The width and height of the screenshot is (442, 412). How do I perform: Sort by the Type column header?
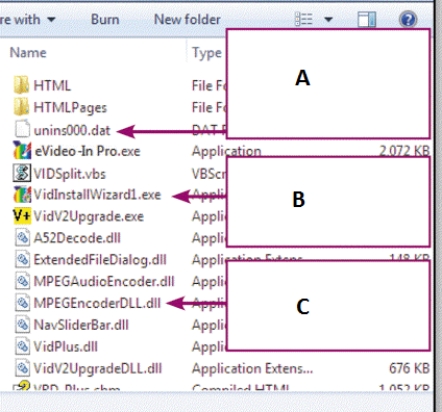point(207,53)
